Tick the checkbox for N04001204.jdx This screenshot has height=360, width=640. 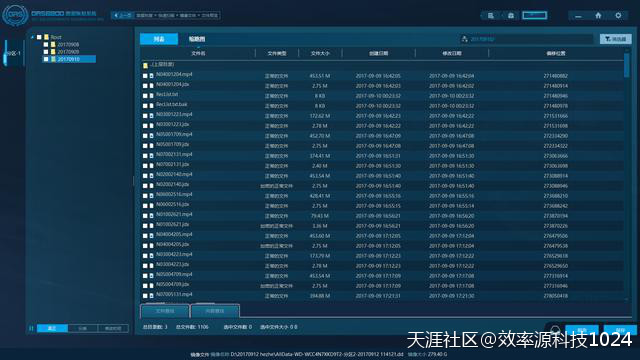pyautogui.click(x=145, y=86)
